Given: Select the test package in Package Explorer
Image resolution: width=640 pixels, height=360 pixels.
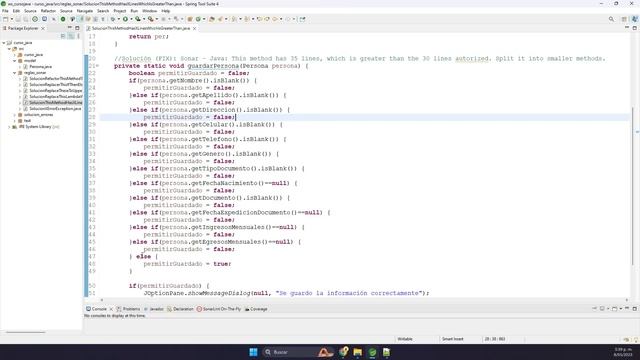Looking at the screenshot, I should coord(27,121).
